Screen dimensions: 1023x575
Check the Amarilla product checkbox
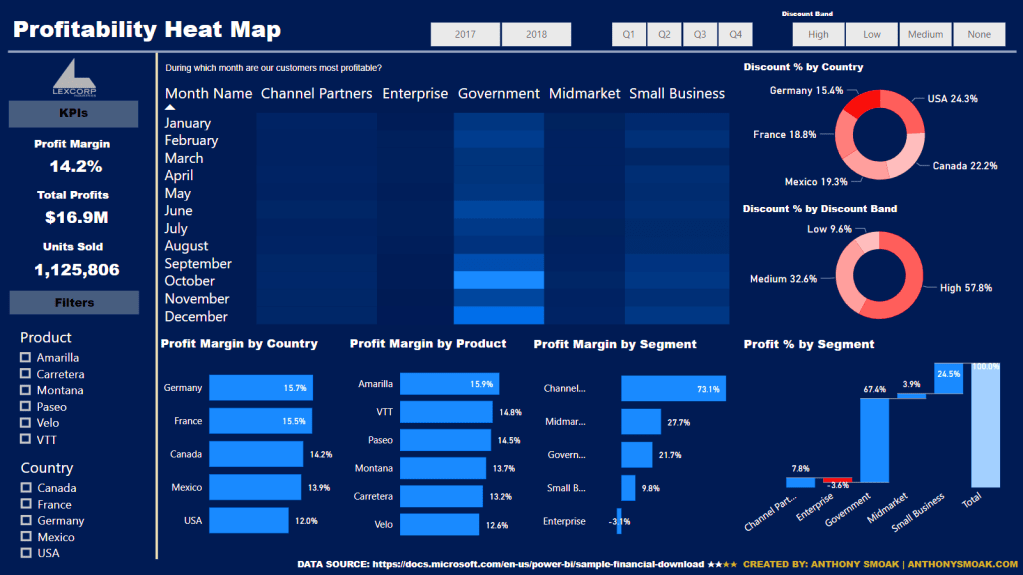26,358
